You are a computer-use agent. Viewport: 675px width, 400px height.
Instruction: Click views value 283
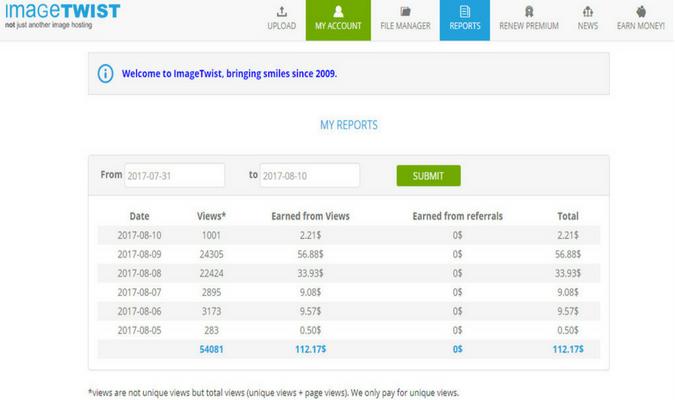click(211, 330)
